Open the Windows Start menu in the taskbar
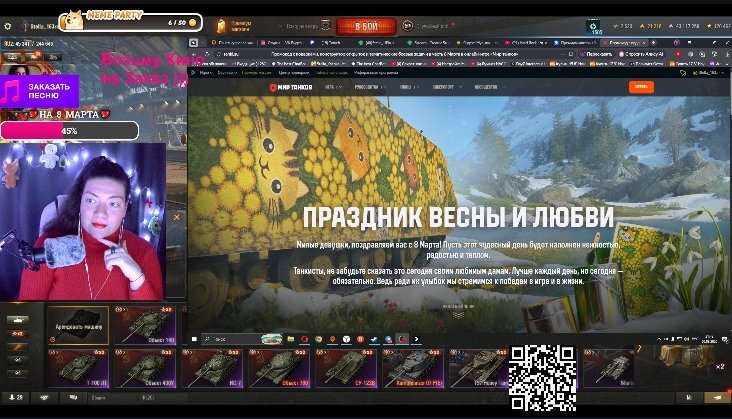Screen dimensions: 732x419 195,339
